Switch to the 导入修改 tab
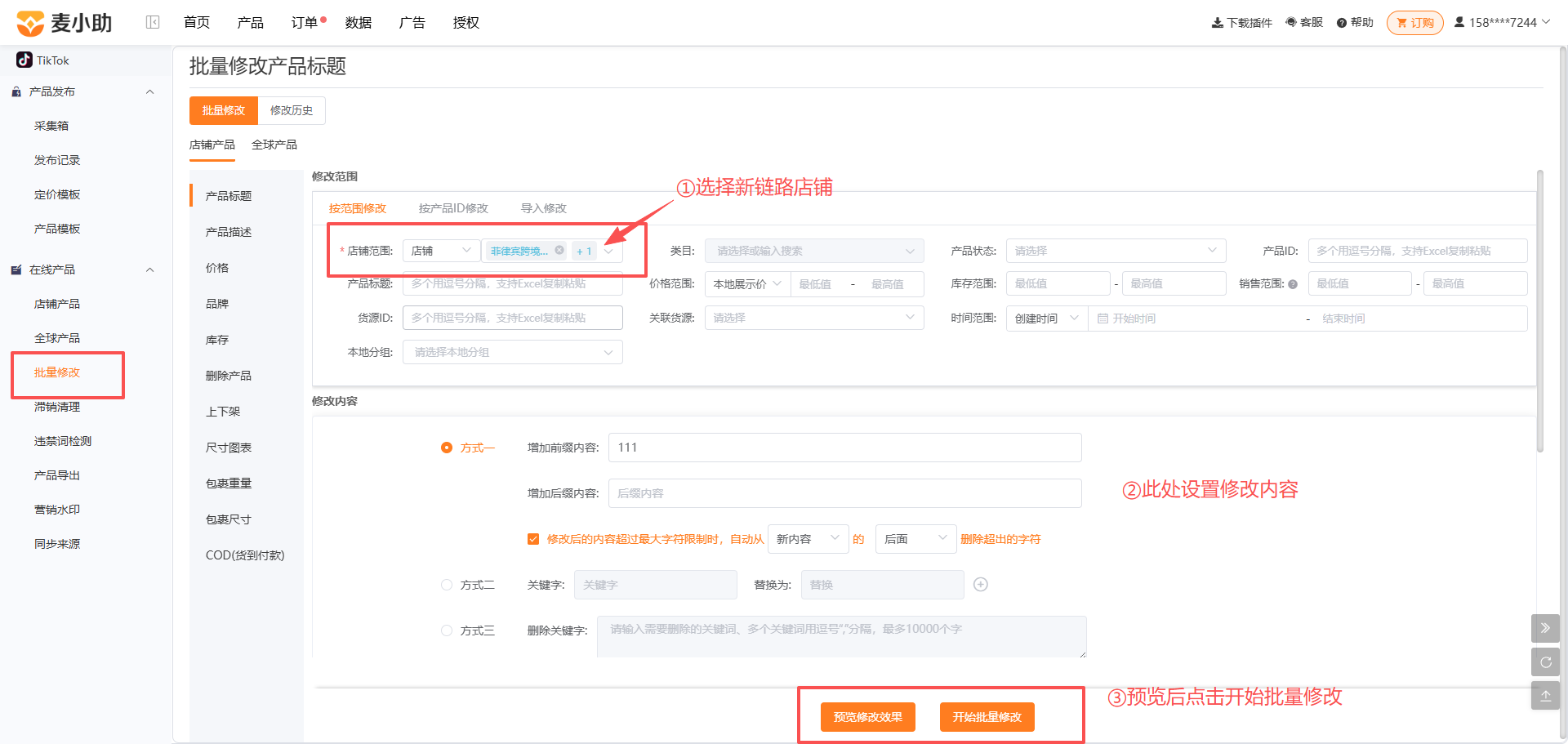Screen dimensions: 1568x744 click(x=544, y=208)
